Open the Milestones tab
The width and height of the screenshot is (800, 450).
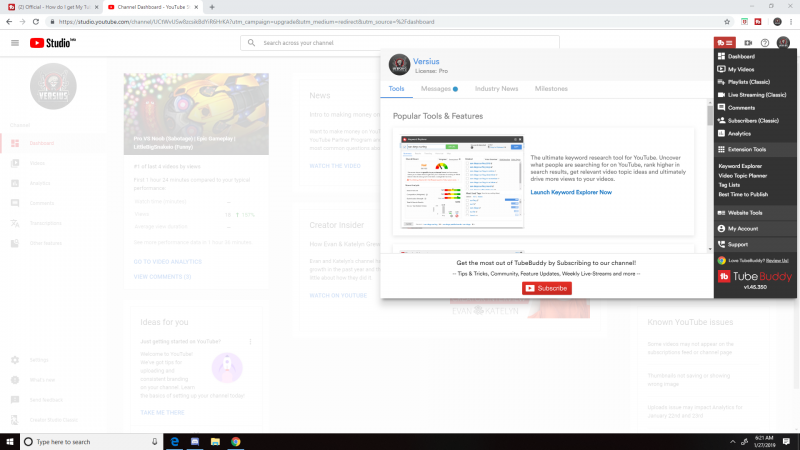pyautogui.click(x=551, y=89)
